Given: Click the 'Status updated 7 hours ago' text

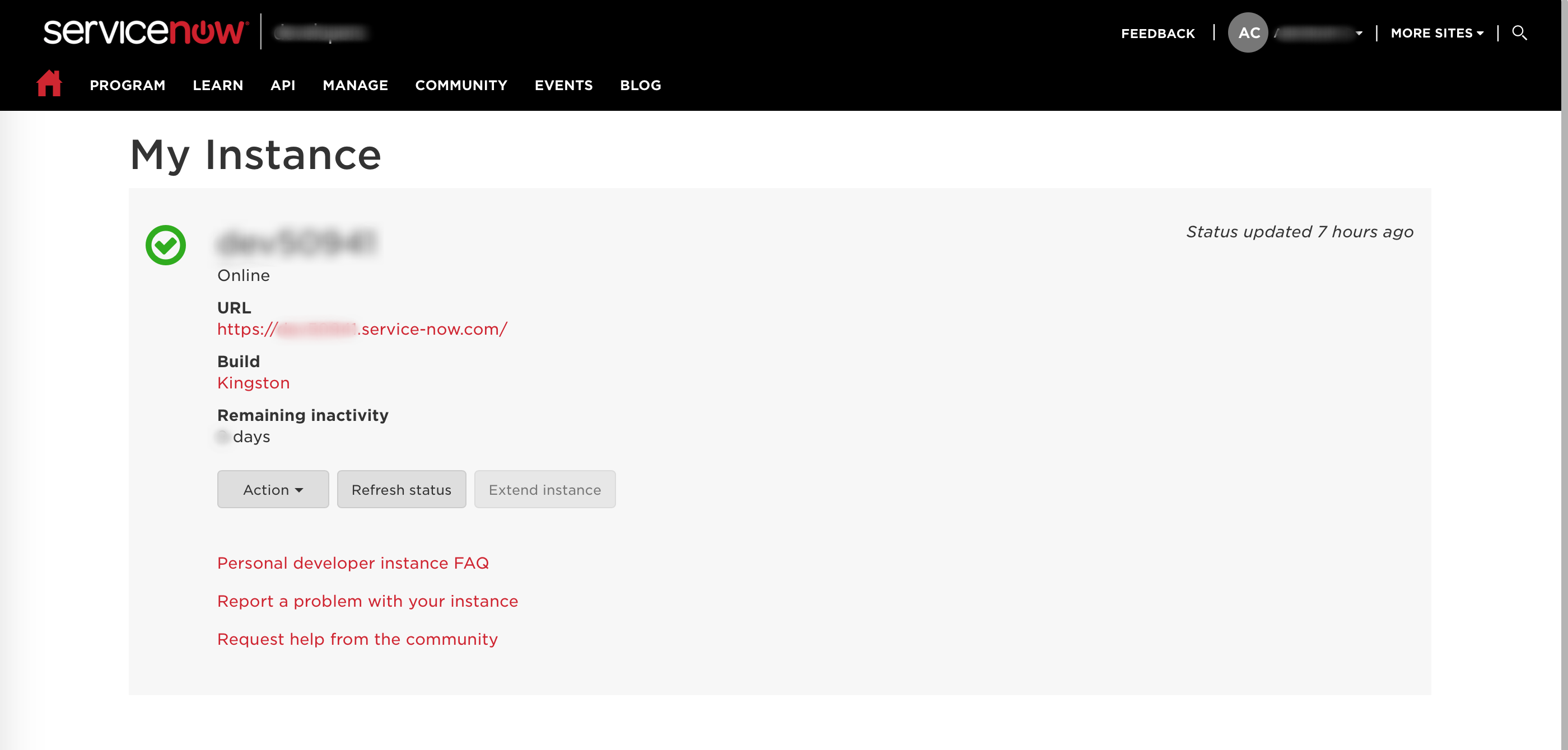Looking at the screenshot, I should pos(1300,232).
